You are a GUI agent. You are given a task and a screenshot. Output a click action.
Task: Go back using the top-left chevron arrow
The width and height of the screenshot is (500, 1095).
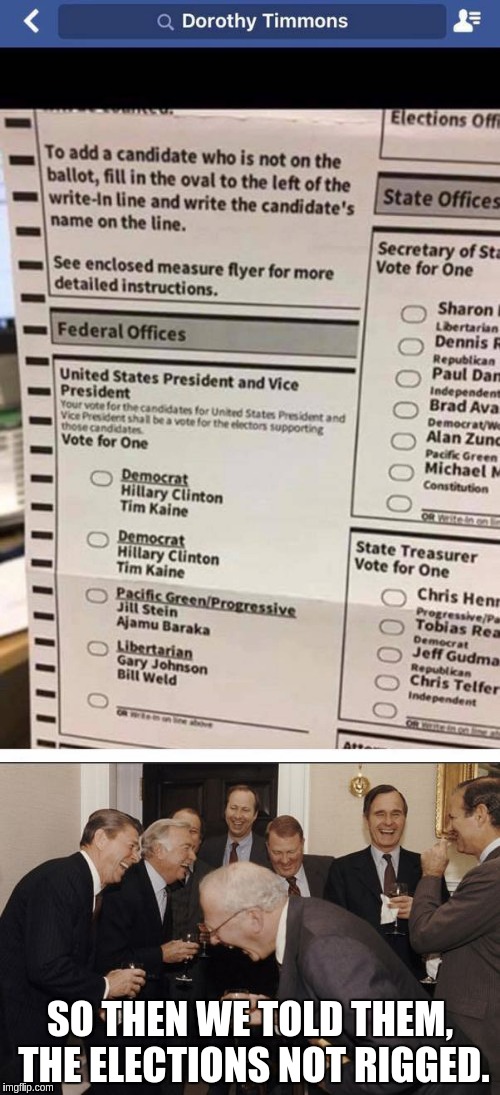coord(31,22)
